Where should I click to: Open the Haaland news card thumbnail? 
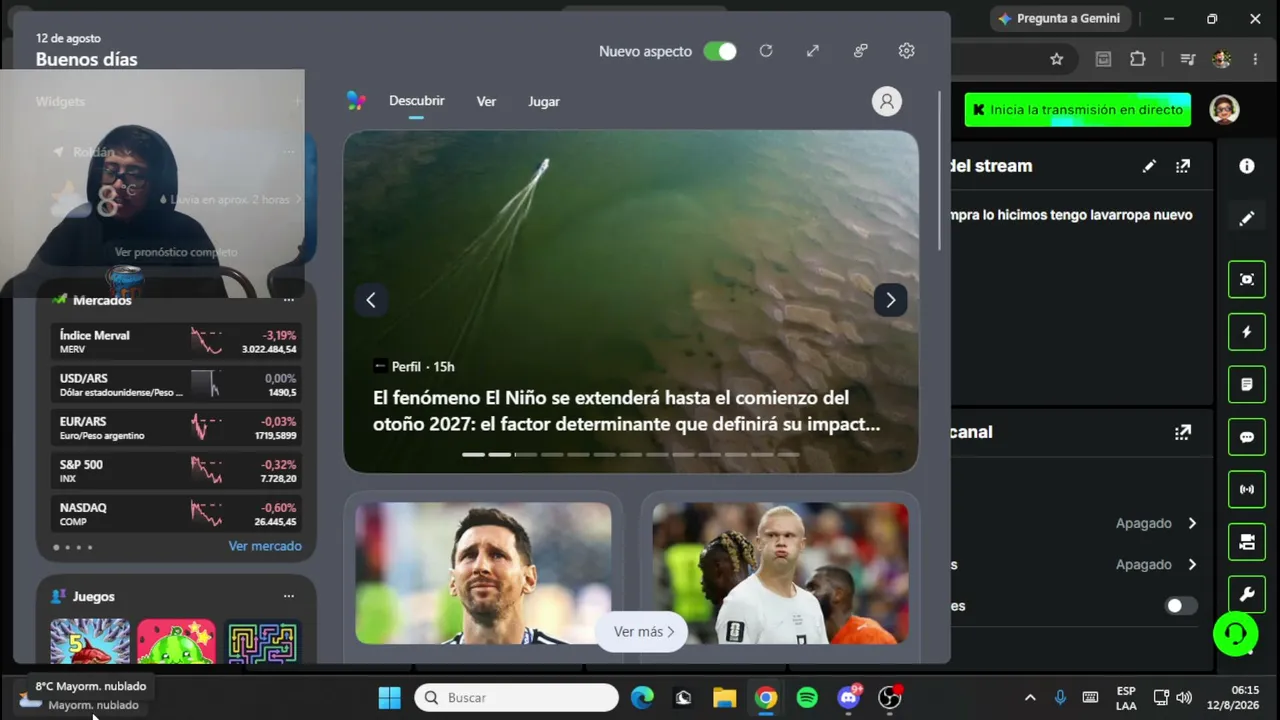(x=781, y=573)
